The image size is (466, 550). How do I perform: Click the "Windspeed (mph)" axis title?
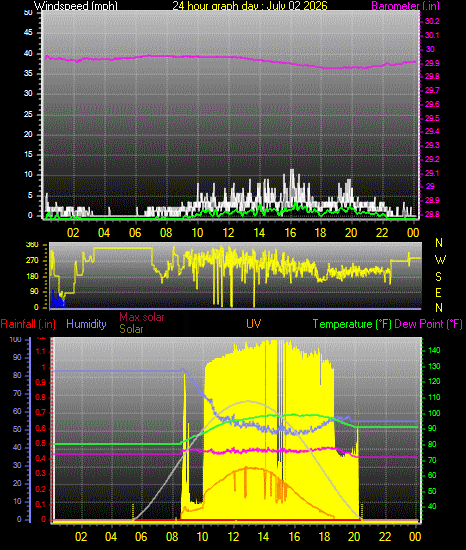coord(76,6)
